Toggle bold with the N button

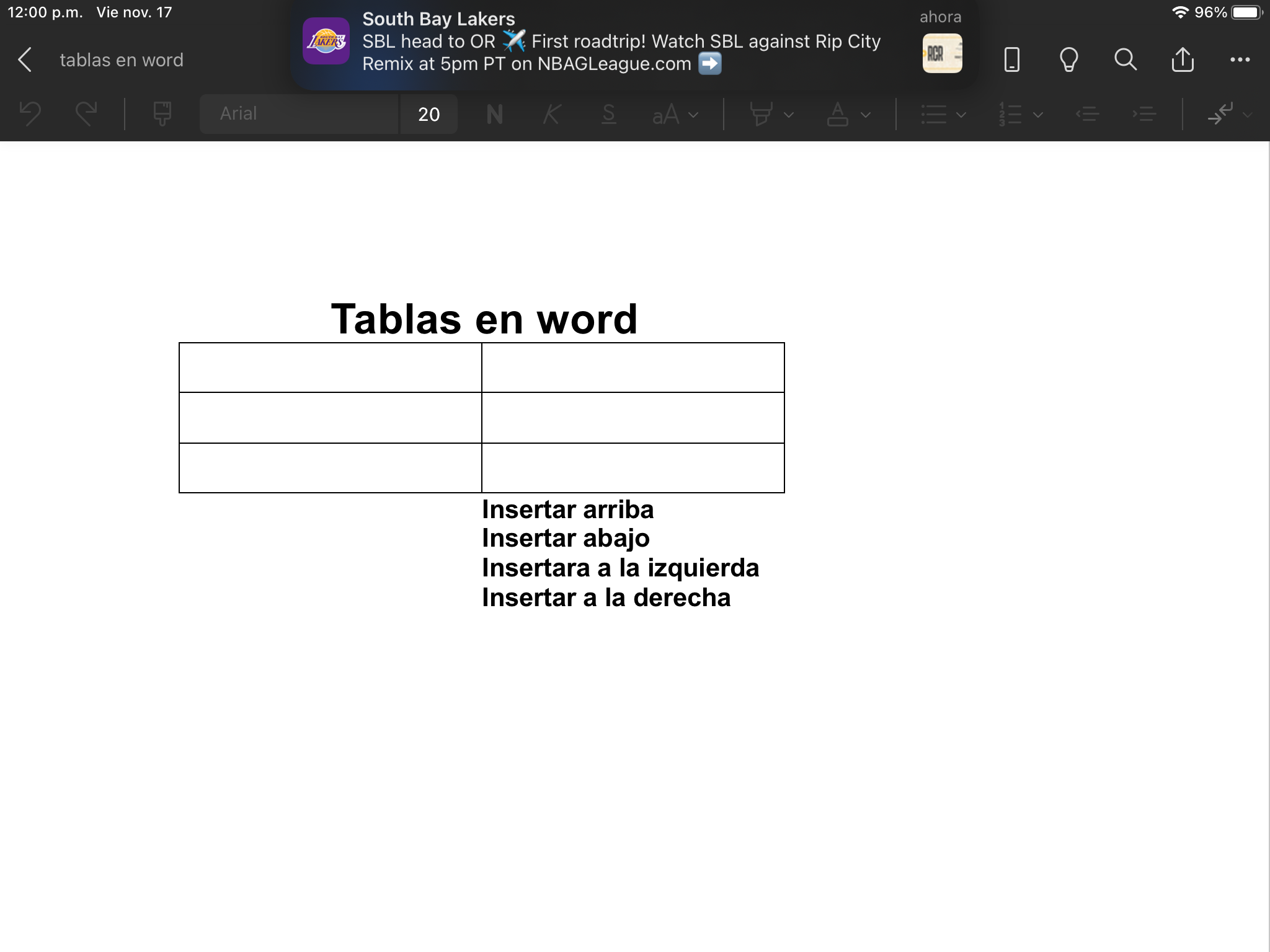point(494,114)
